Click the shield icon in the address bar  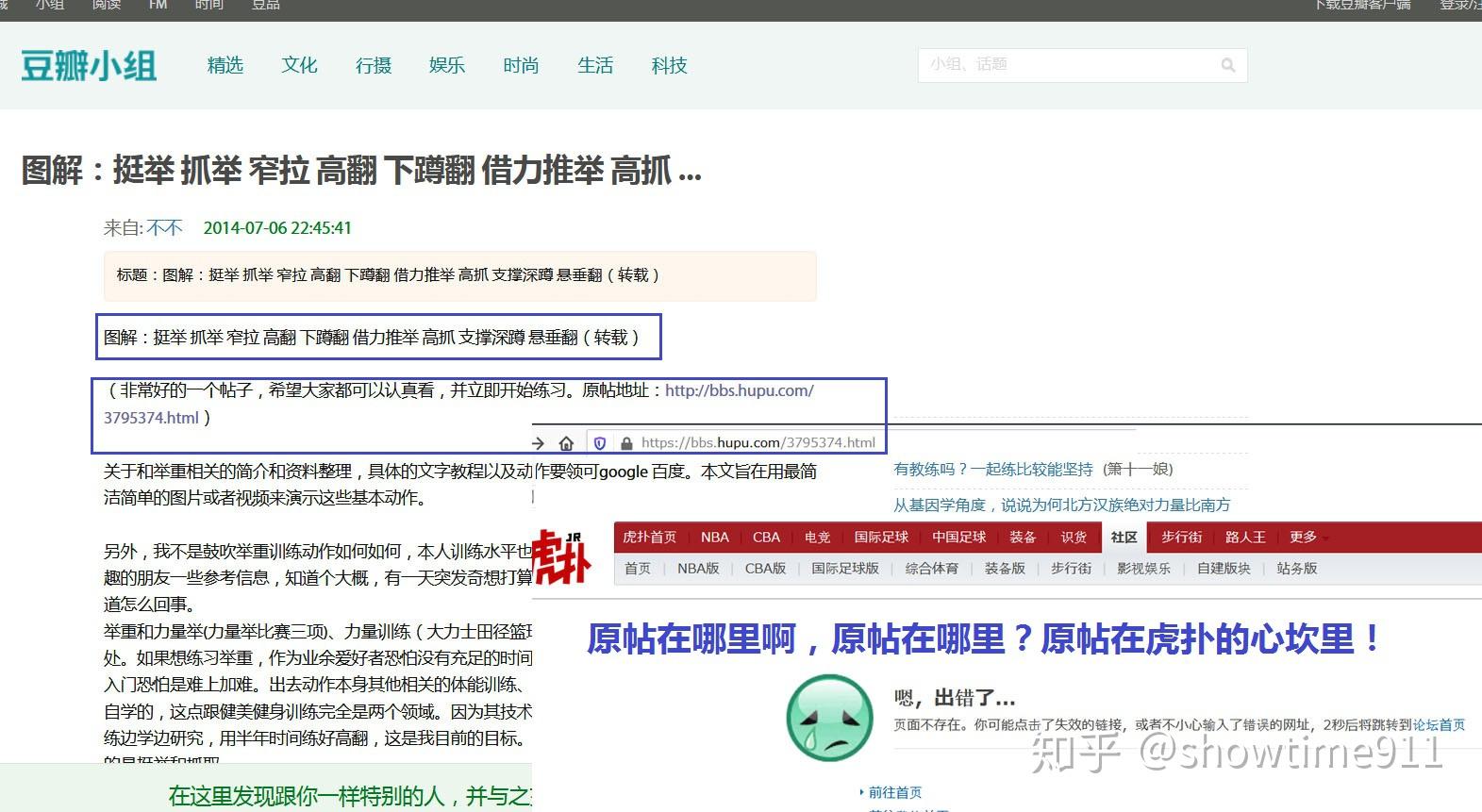pyautogui.click(x=599, y=442)
